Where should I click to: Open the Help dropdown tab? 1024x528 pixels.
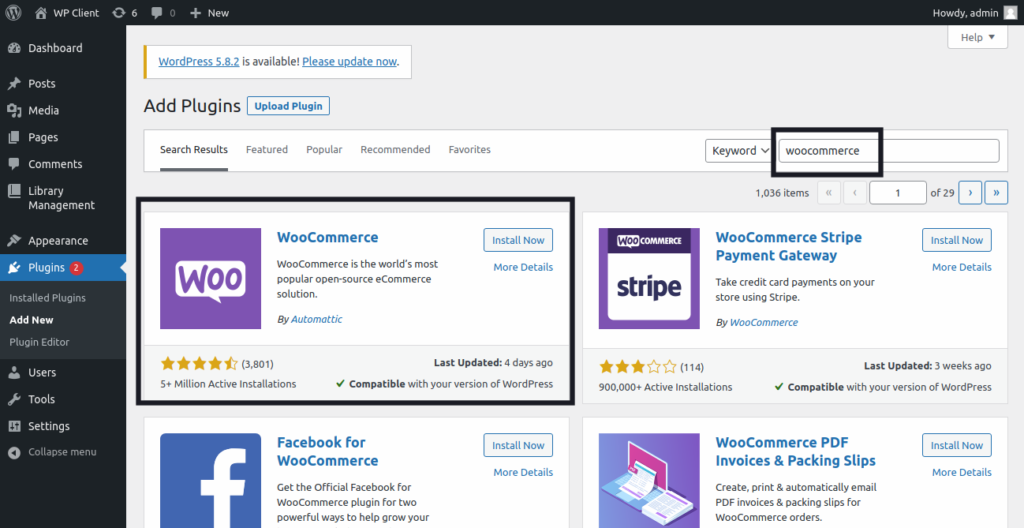pos(978,37)
